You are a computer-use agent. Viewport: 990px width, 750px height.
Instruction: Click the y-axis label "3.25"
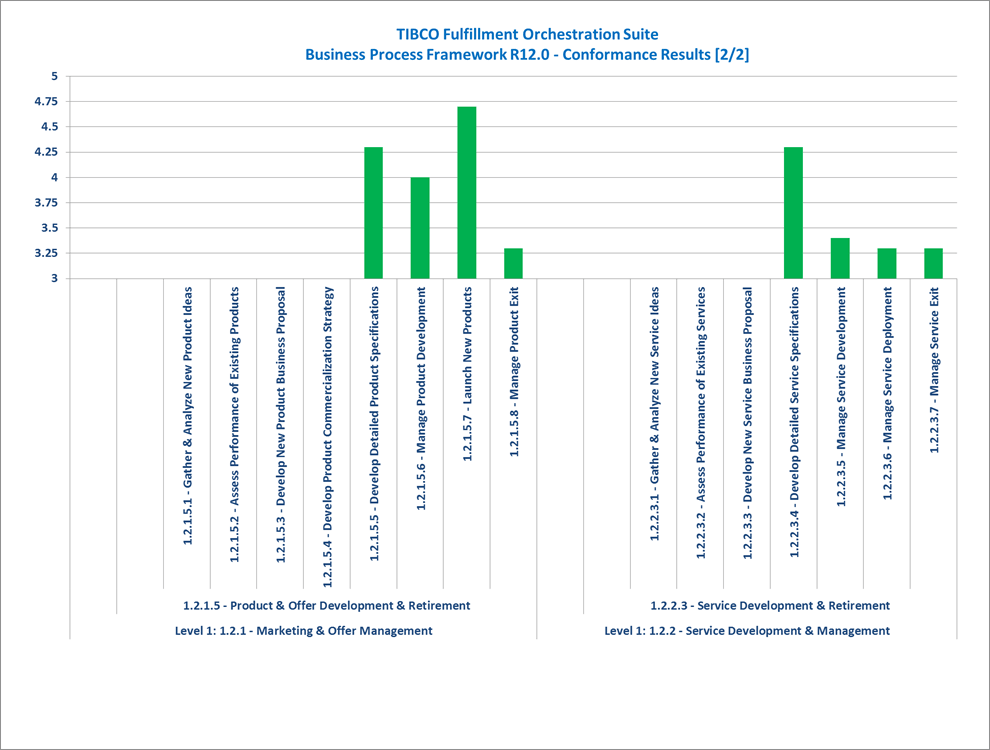(45, 253)
